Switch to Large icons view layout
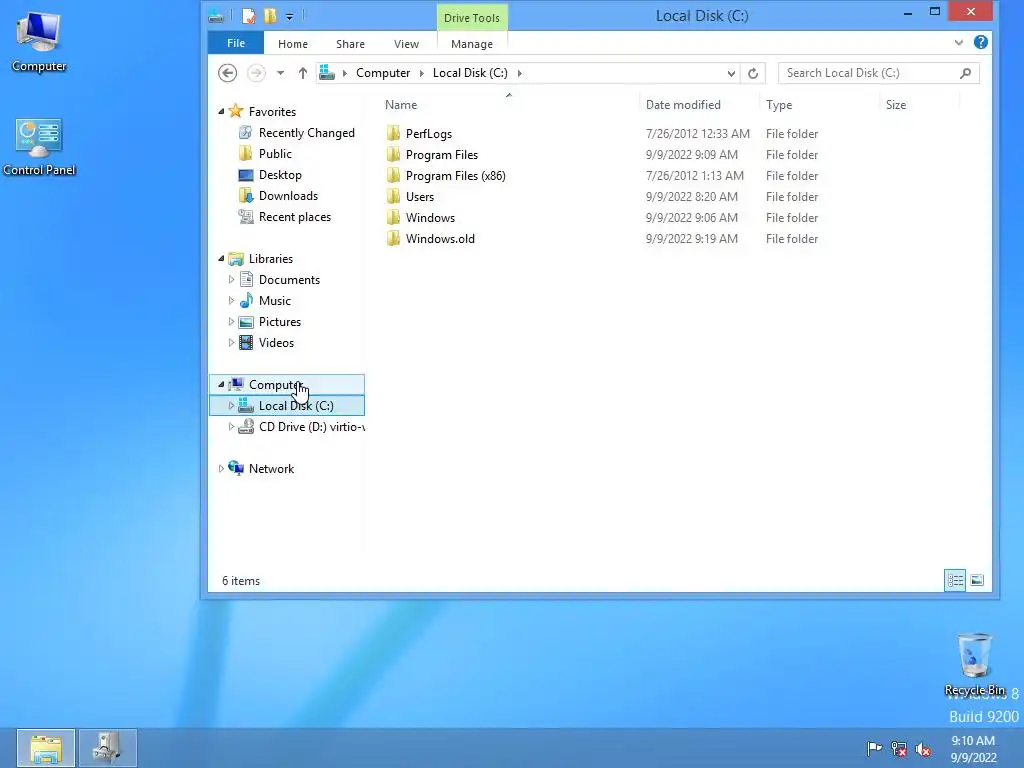 tap(977, 580)
